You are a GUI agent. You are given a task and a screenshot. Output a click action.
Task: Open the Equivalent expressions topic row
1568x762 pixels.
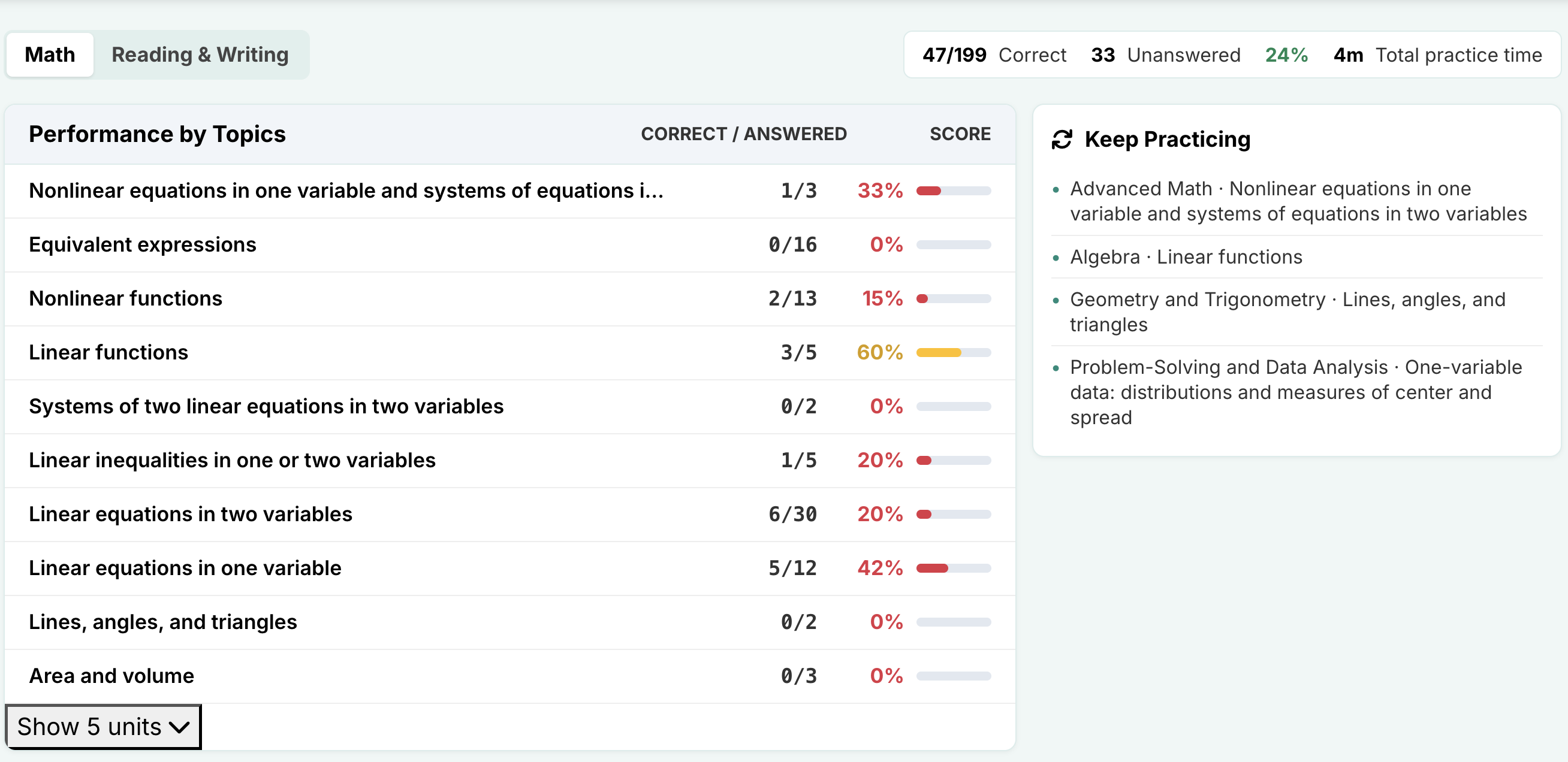coord(143,244)
